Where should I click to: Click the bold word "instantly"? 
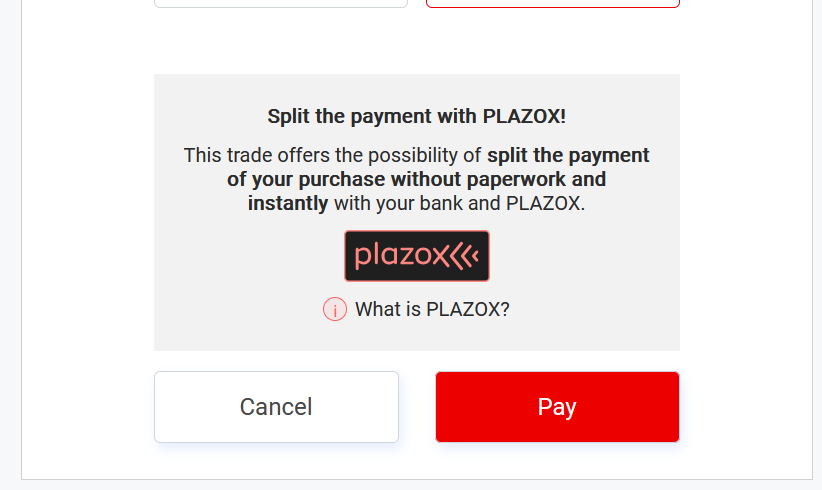288,203
